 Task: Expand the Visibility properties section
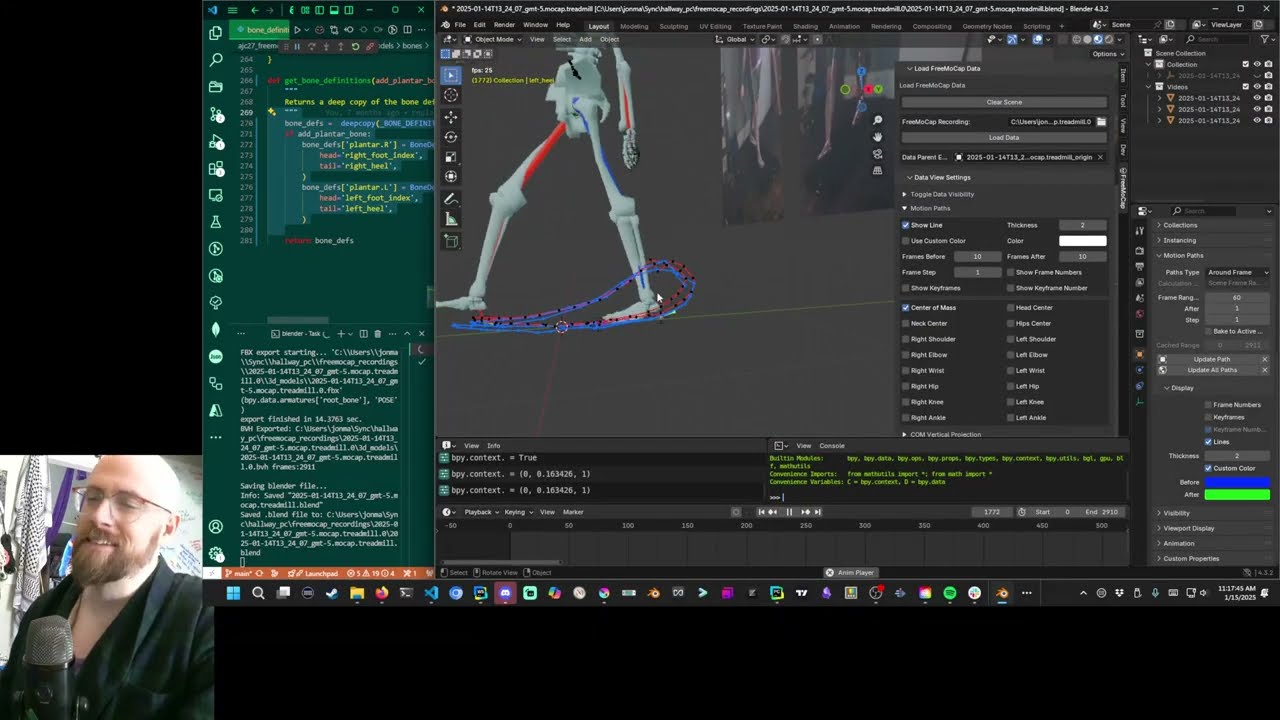tap(1176, 513)
